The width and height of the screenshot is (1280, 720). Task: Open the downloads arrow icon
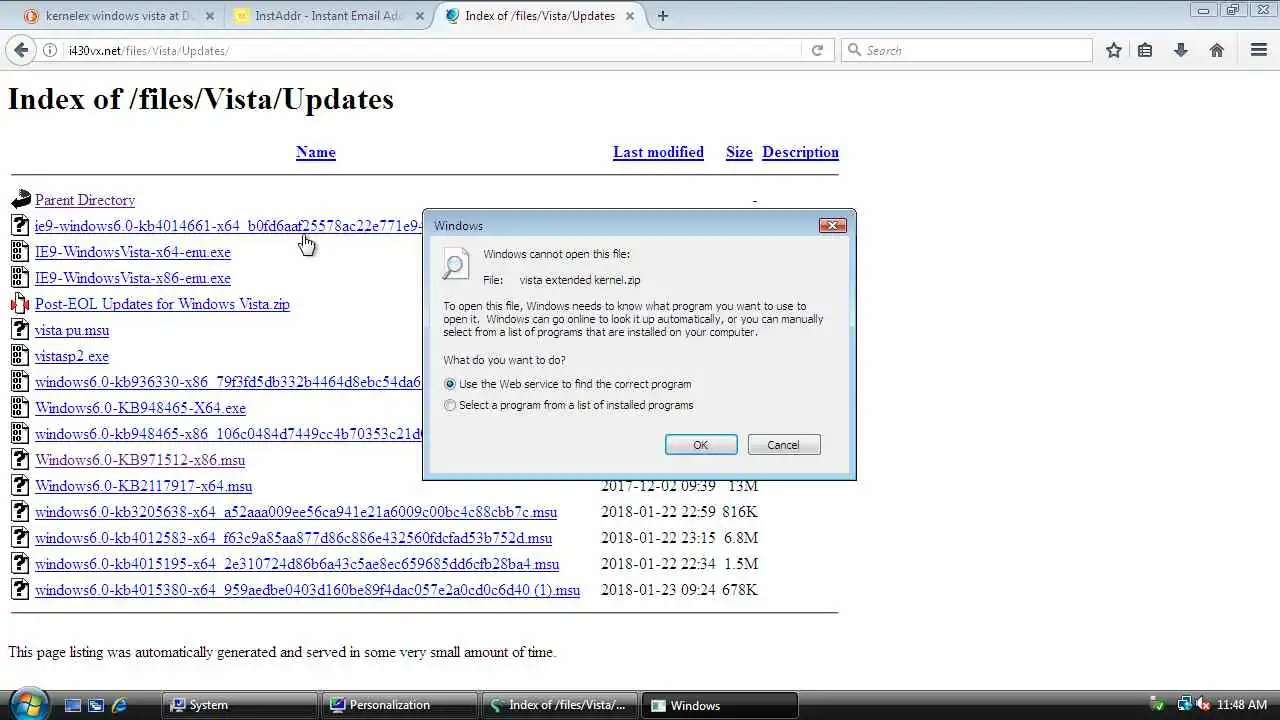(x=1181, y=50)
